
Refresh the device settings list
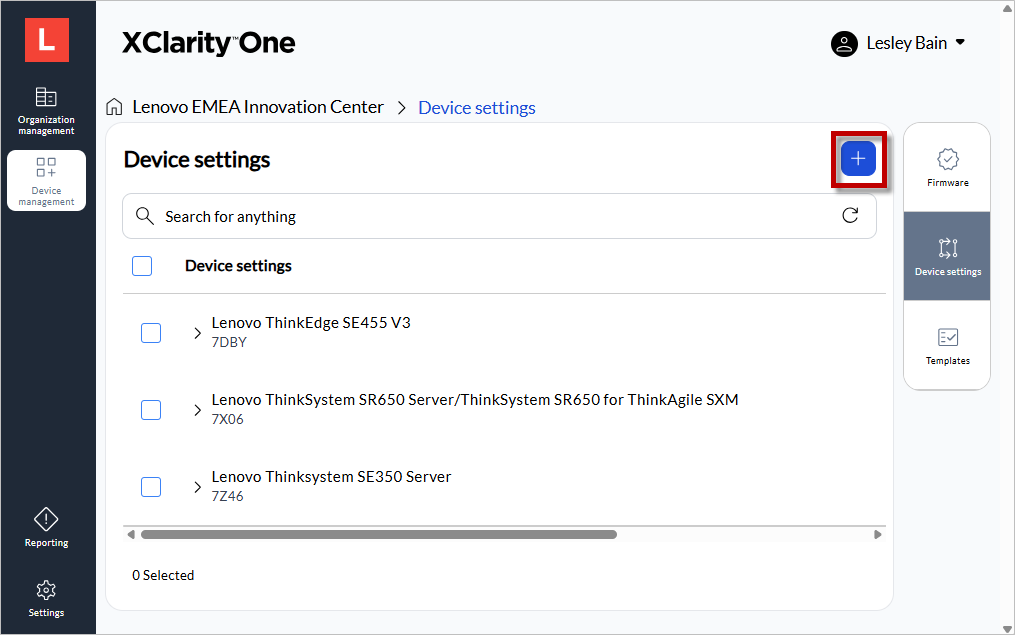pyautogui.click(x=850, y=215)
